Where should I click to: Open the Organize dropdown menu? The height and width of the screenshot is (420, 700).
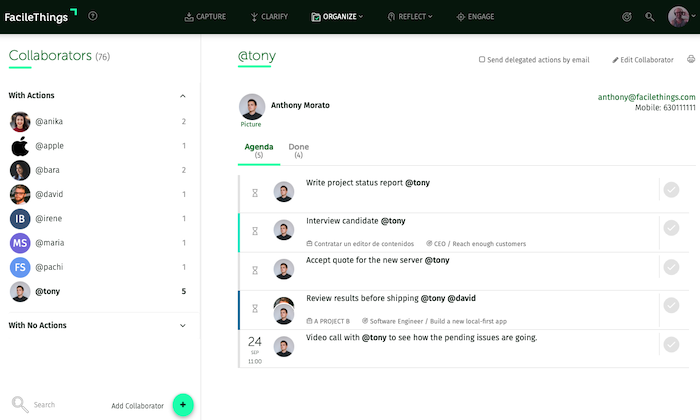tap(337, 17)
